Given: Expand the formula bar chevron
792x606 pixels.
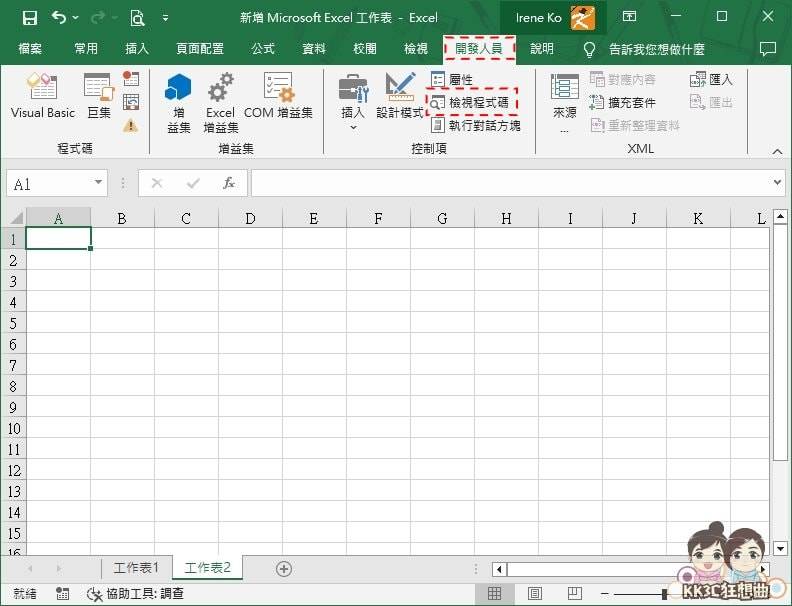Looking at the screenshot, I should [777, 182].
